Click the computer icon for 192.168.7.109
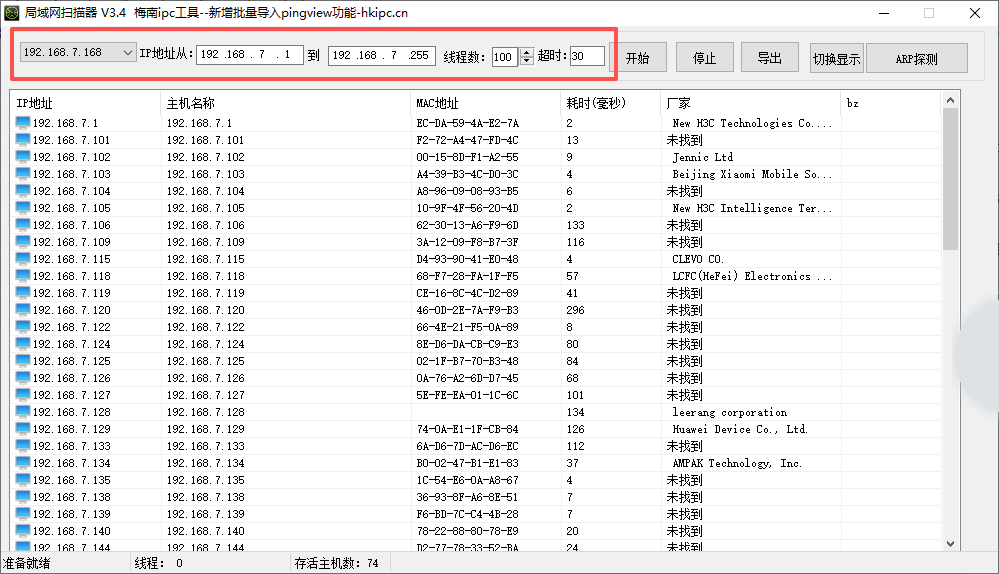The image size is (999, 574). coord(23,242)
